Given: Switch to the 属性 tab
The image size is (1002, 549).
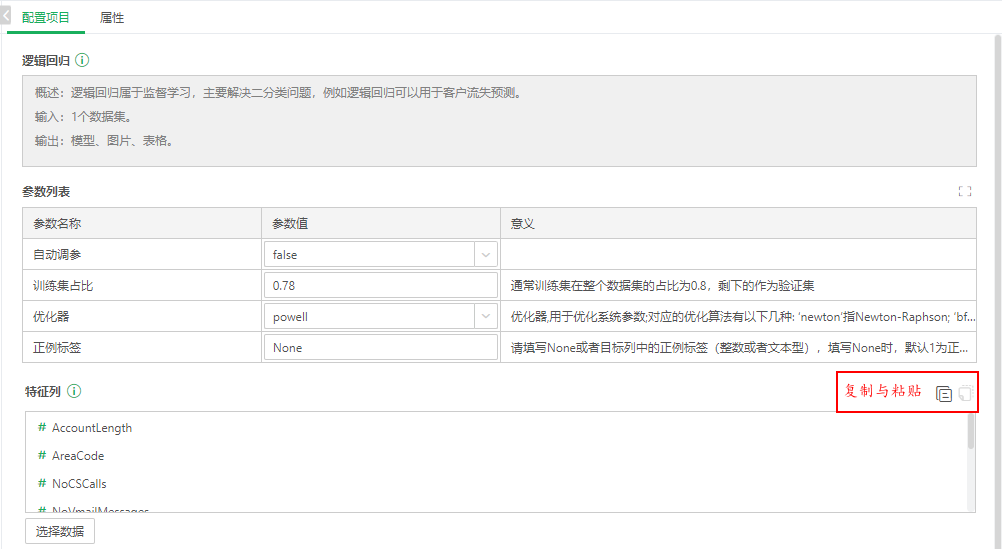Looking at the screenshot, I should click(x=112, y=18).
